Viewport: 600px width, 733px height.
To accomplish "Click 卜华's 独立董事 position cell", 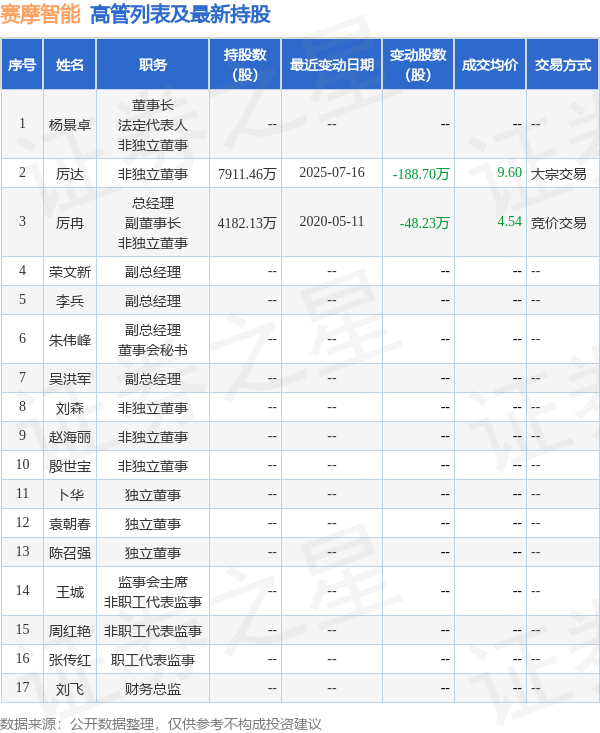I will [x=152, y=495].
